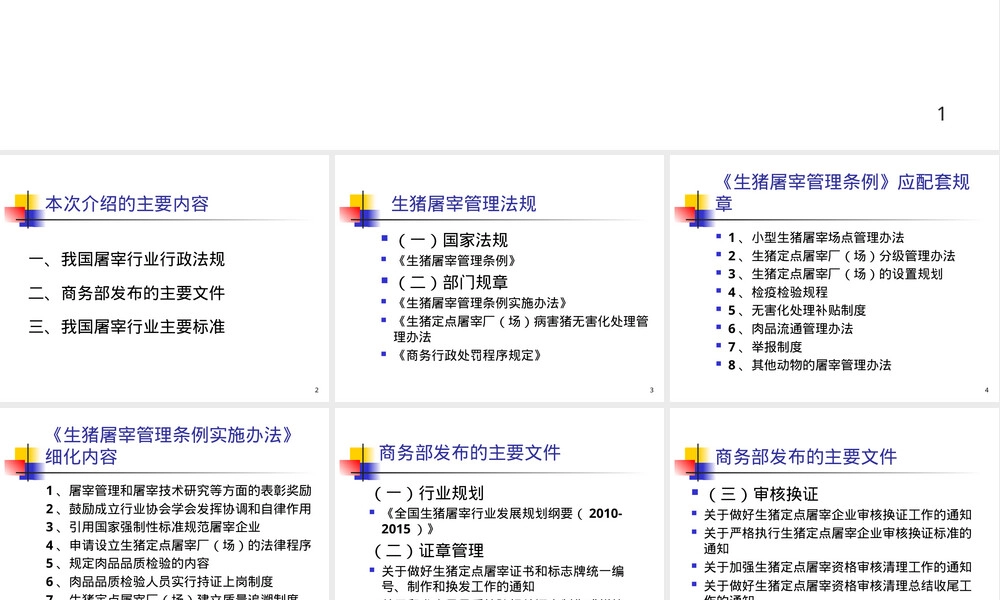Click item 7、举报制度
The image size is (1000, 600).
(x=765, y=348)
